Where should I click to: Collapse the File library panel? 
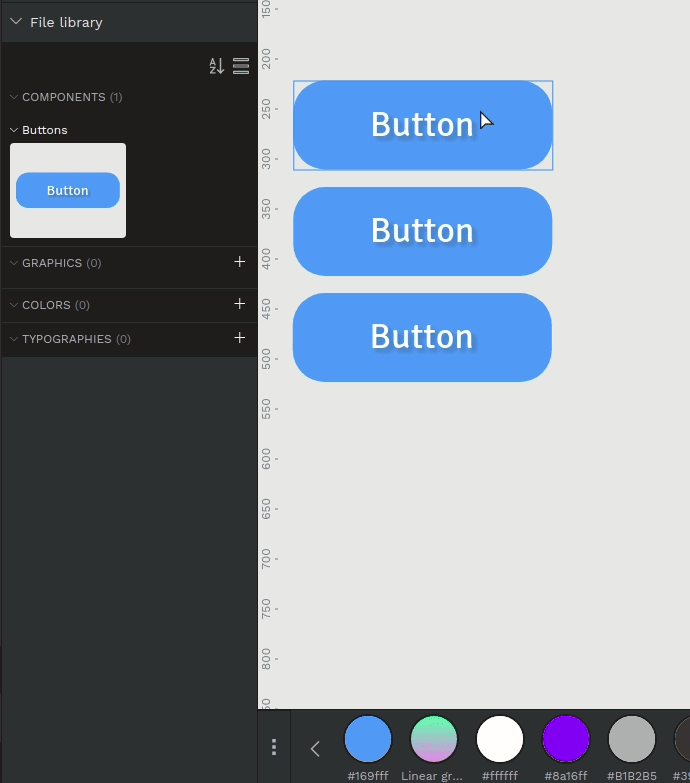click(16, 22)
